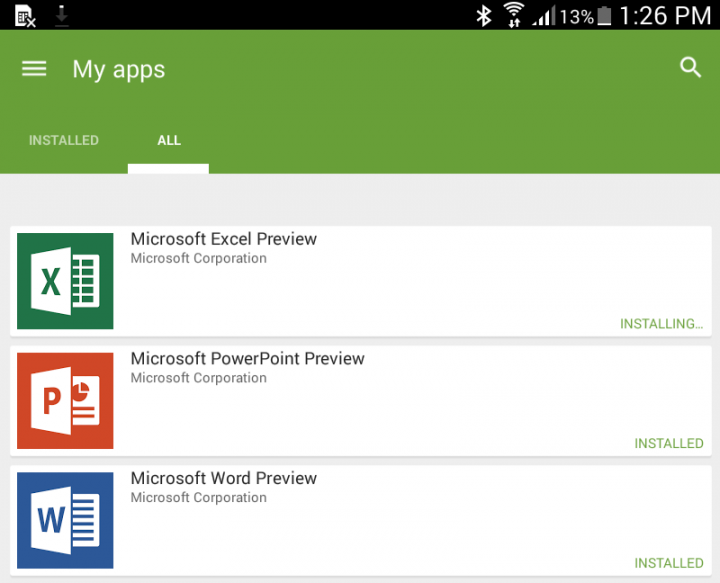720x583 pixels.
Task: Open the Microsoft Excel Preview app icon
Action: pyautogui.click(x=65, y=281)
